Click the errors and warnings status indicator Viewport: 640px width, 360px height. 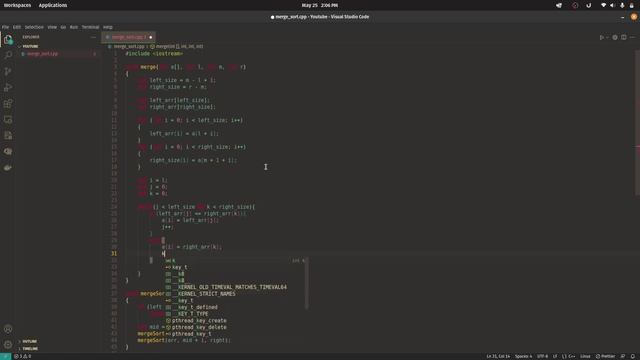[22, 356]
